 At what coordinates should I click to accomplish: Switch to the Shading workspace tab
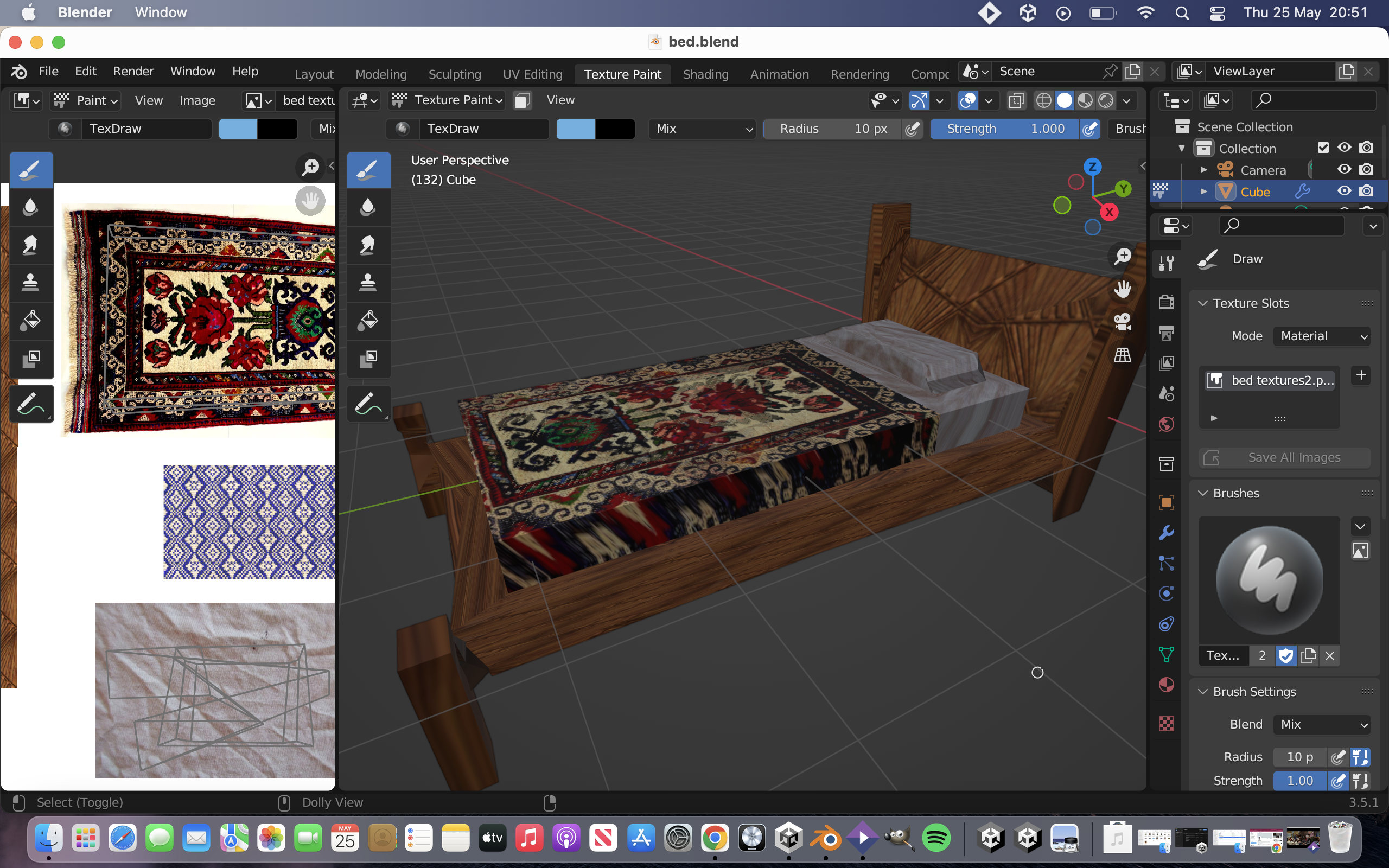pyautogui.click(x=705, y=74)
